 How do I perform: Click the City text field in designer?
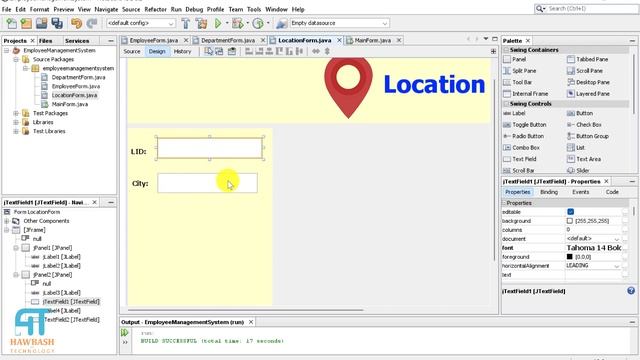pyautogui.click(x=207, y=183)
